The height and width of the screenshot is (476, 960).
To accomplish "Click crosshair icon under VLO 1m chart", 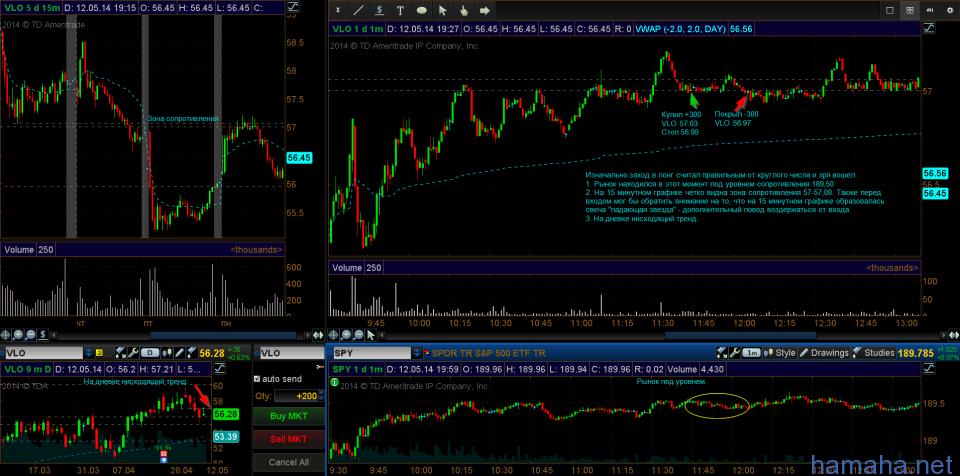I will [x=334, y=334].
